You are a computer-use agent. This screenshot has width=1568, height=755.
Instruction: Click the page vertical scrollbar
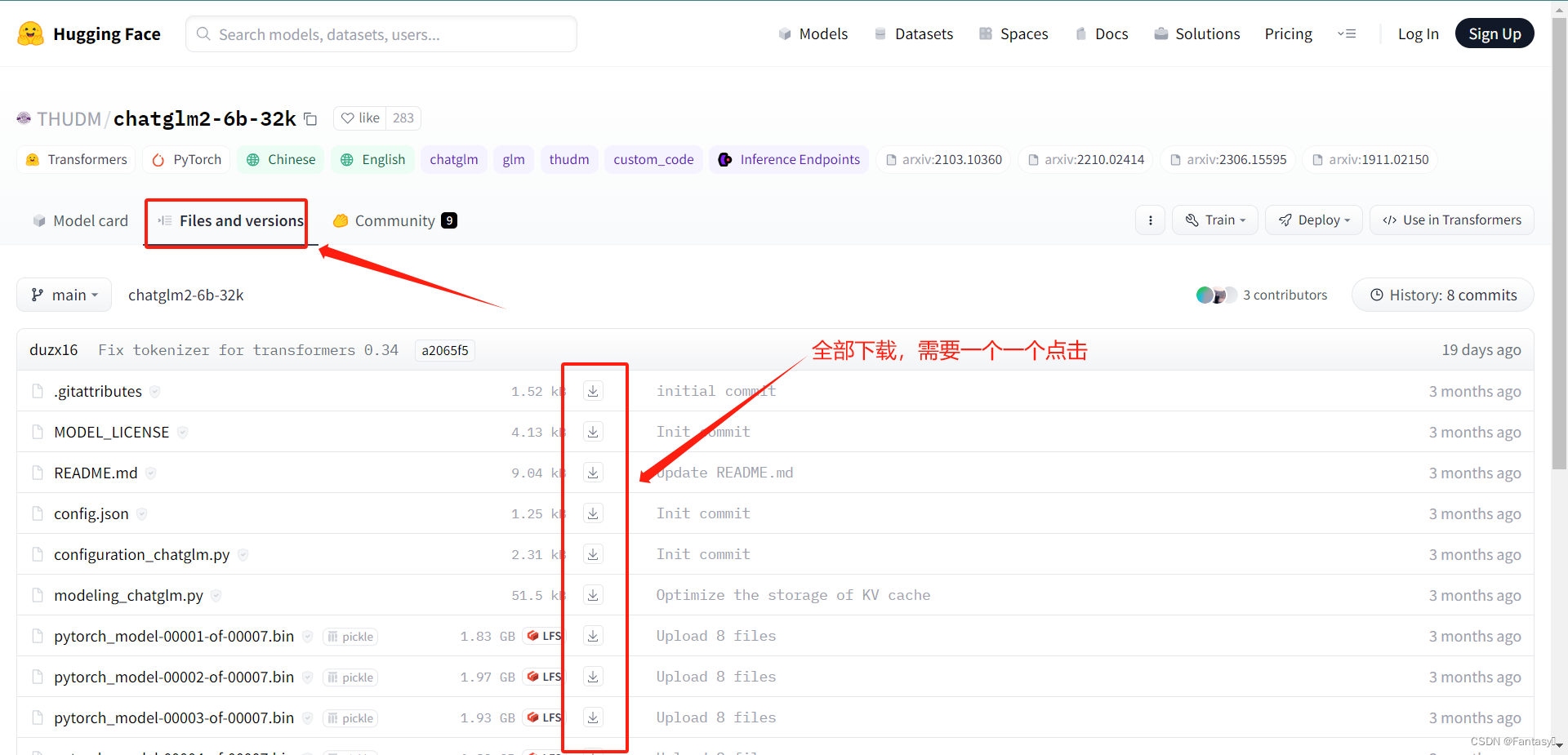1559,245
